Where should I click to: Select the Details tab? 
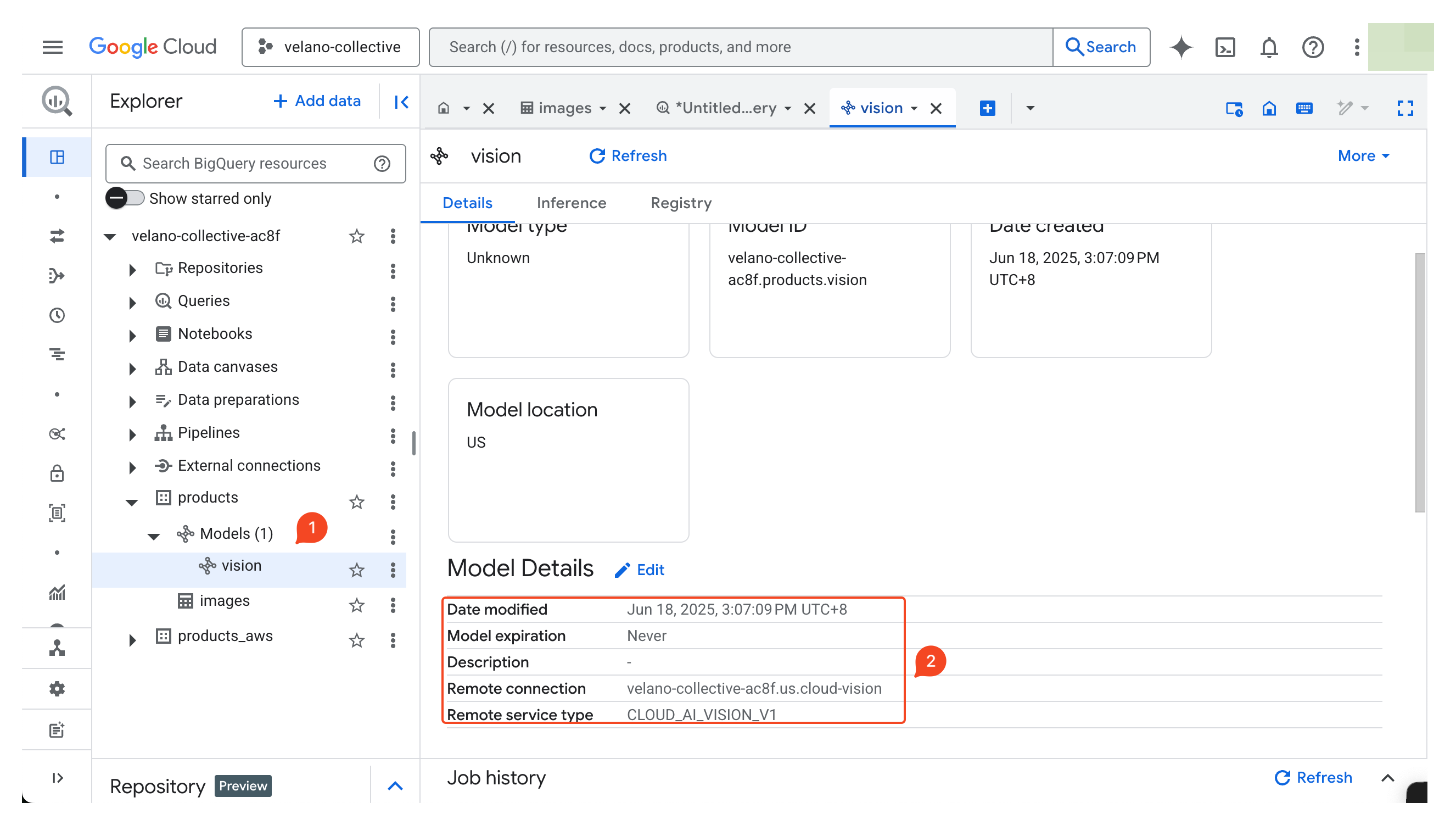(467, 203)
